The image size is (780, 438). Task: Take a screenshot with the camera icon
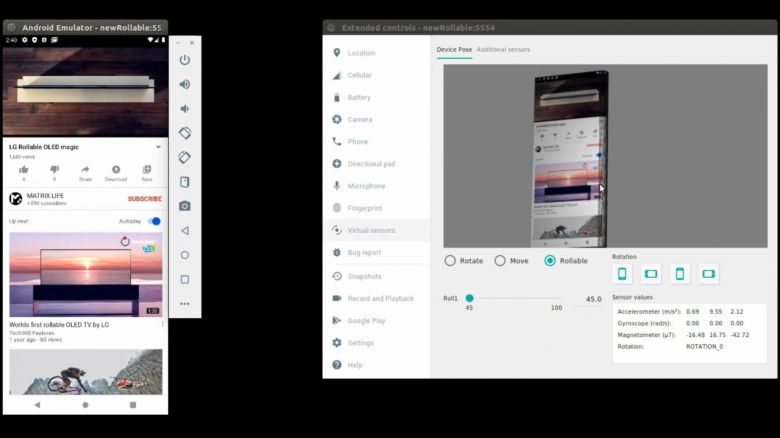pos(185,206)
